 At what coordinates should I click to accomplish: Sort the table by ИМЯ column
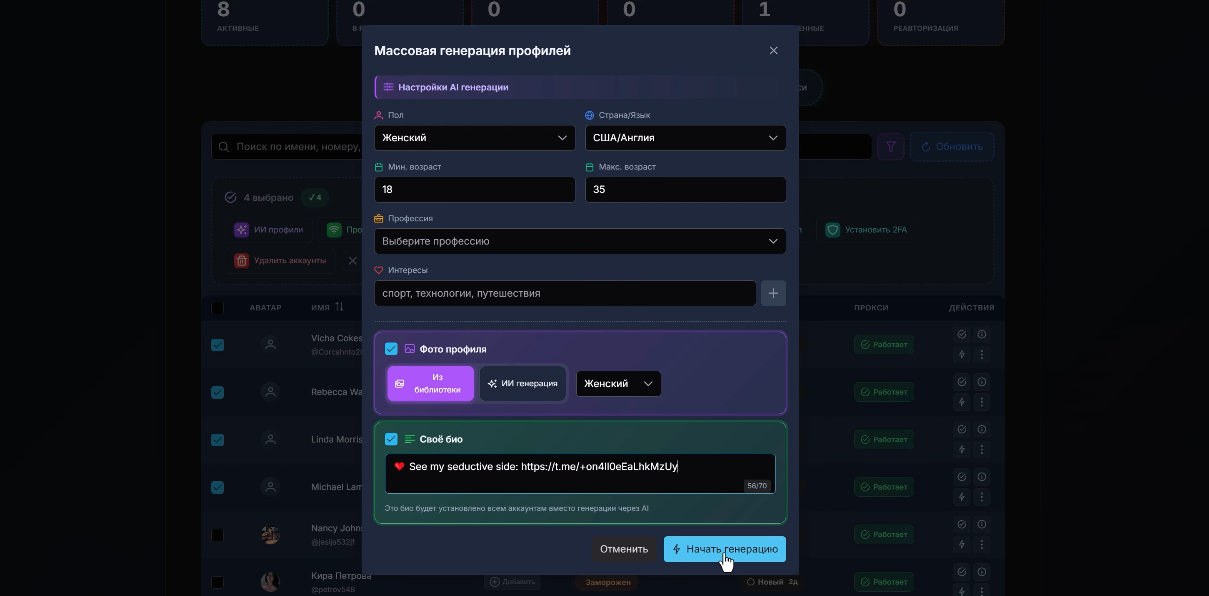[x=327, y=307]
